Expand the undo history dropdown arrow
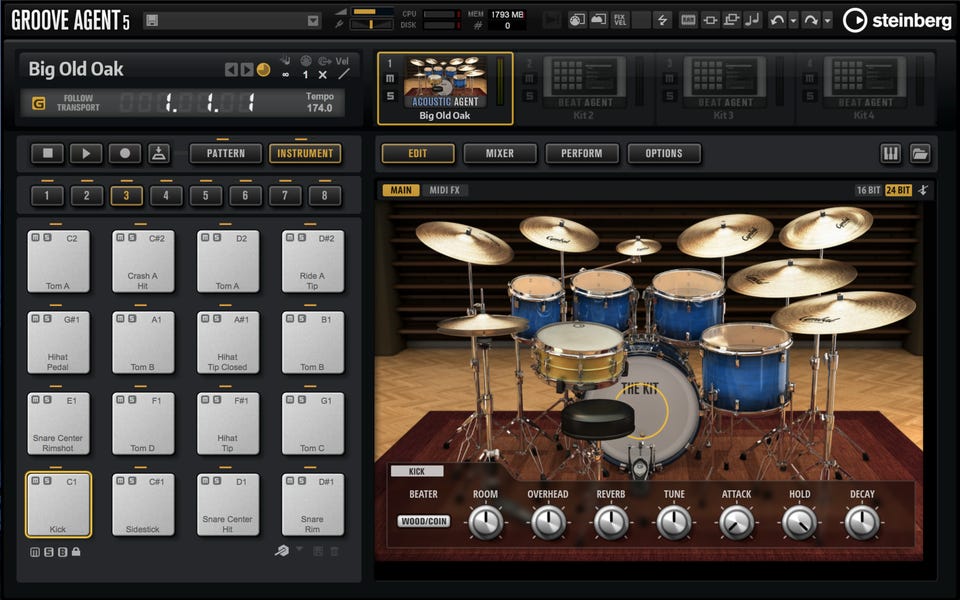This screenshot has height=600, width=960. click(794, 20)
